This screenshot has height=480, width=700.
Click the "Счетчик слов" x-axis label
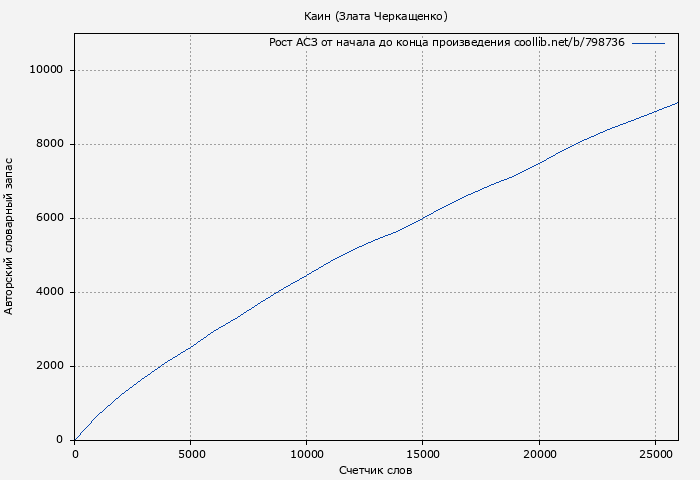pyautogui.click(x=375, y=470)
